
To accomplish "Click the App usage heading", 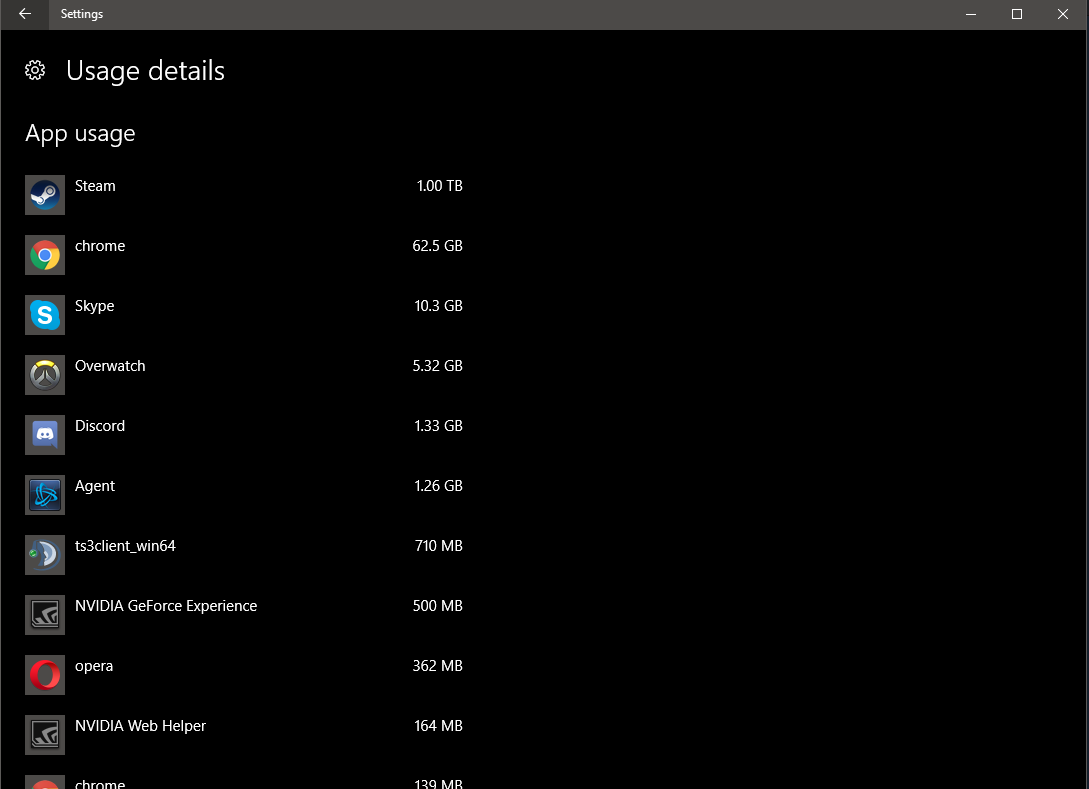I will [81, 134].
